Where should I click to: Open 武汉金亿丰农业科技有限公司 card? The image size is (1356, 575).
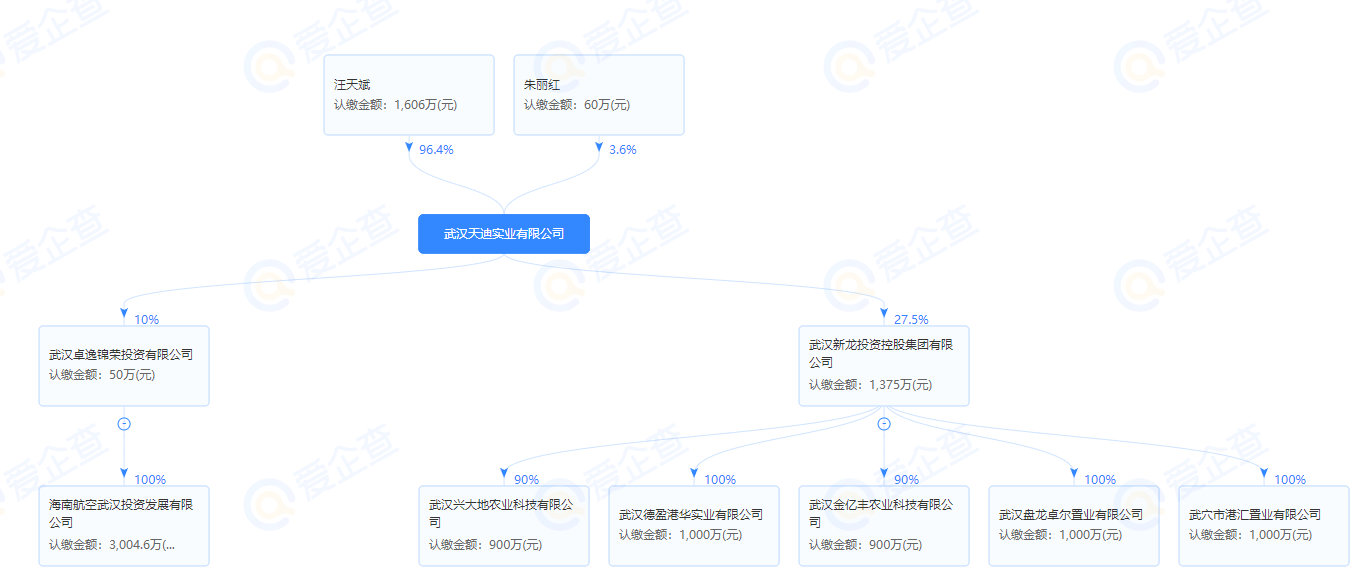click(x=884, y=526)
